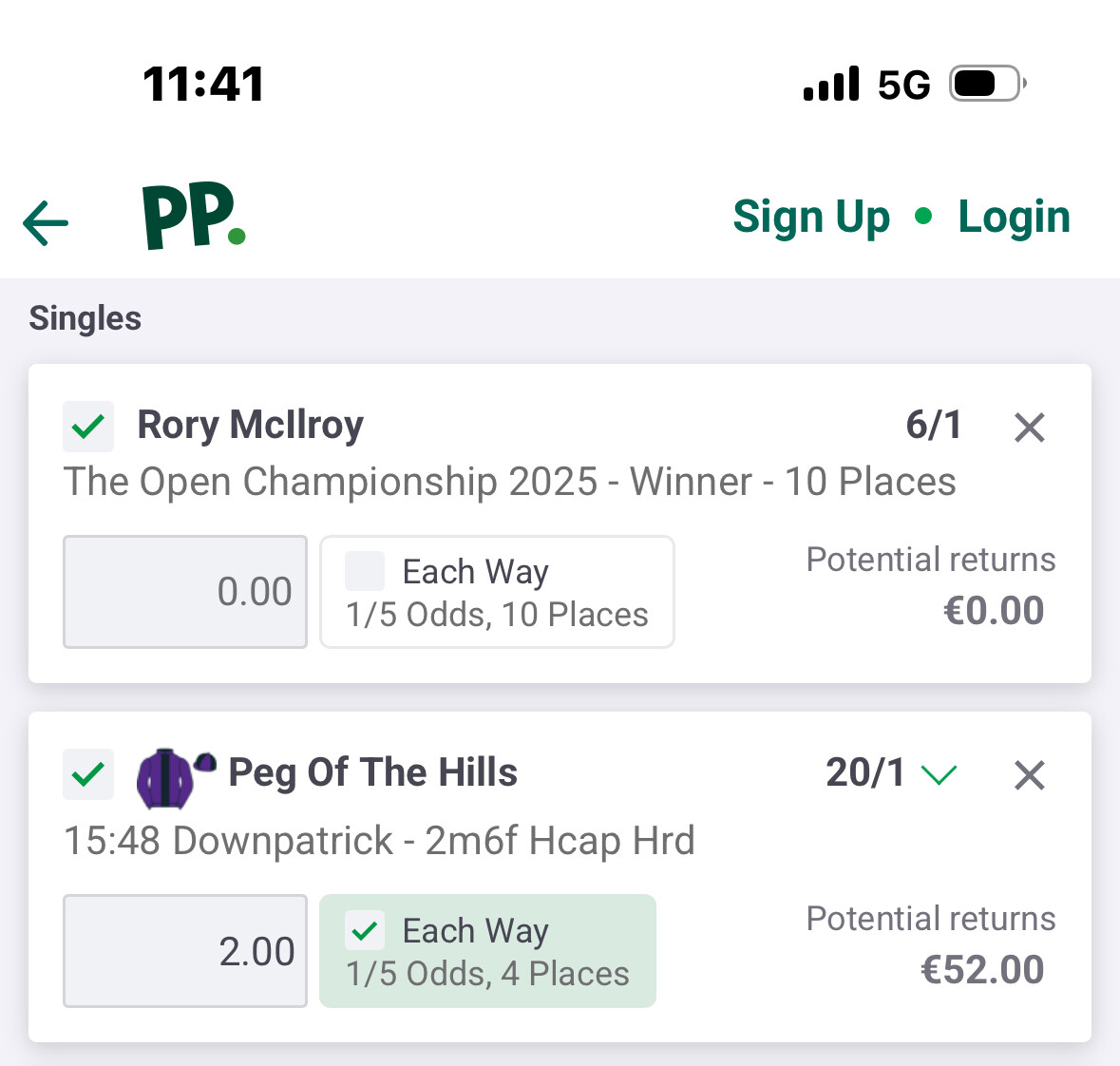
Task: Open the Login page
Action: pos(1014,218)
